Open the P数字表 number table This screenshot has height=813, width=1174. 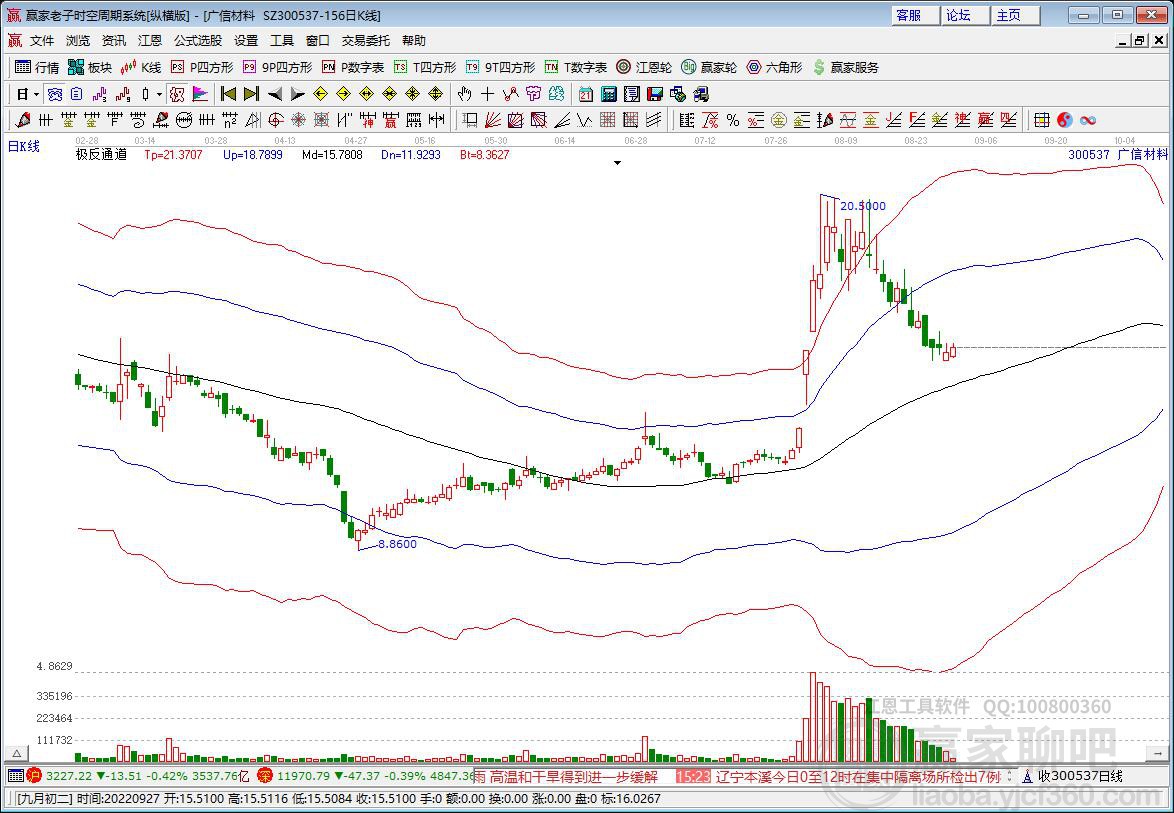pyautogui.click(x=353, y=67)
